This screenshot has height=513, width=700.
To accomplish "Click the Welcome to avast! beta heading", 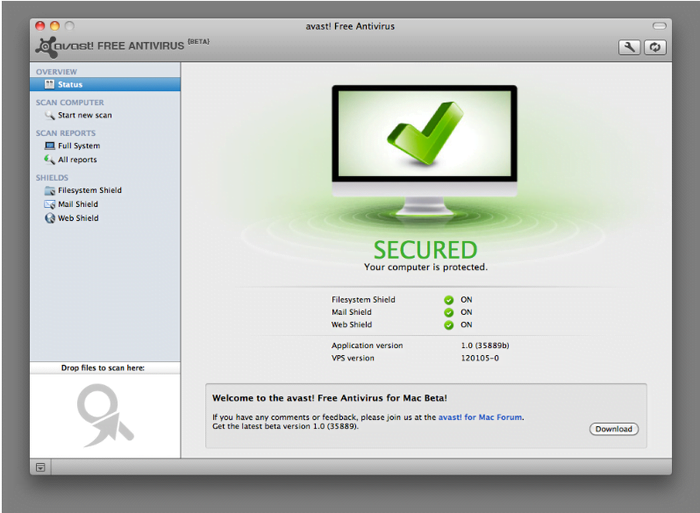I will [x=329, y=398].
